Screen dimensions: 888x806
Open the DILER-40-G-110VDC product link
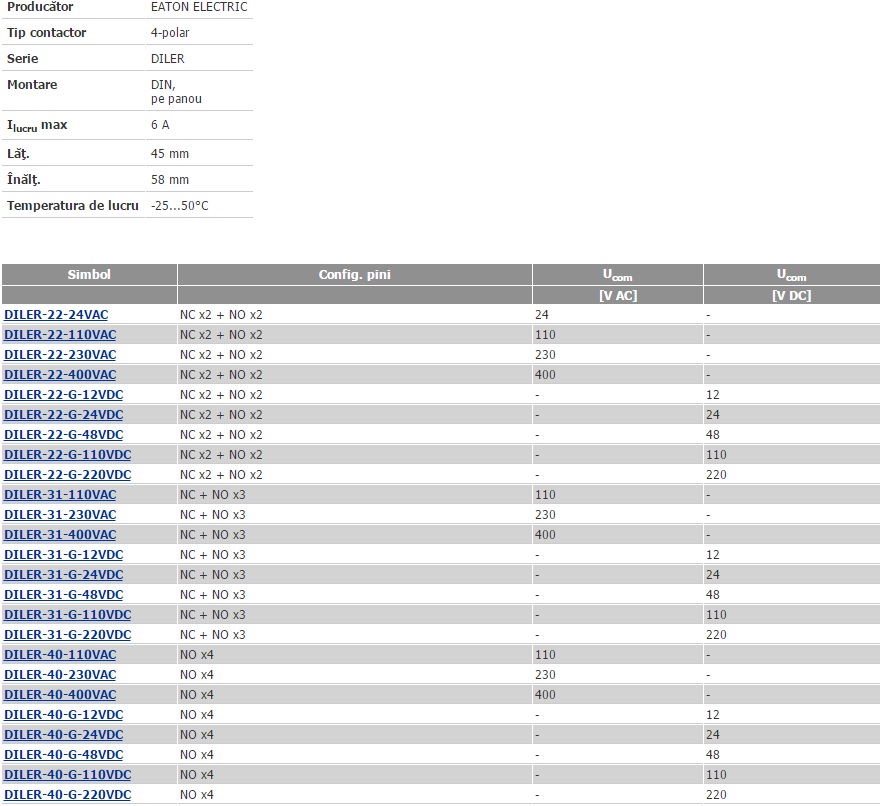67,775
